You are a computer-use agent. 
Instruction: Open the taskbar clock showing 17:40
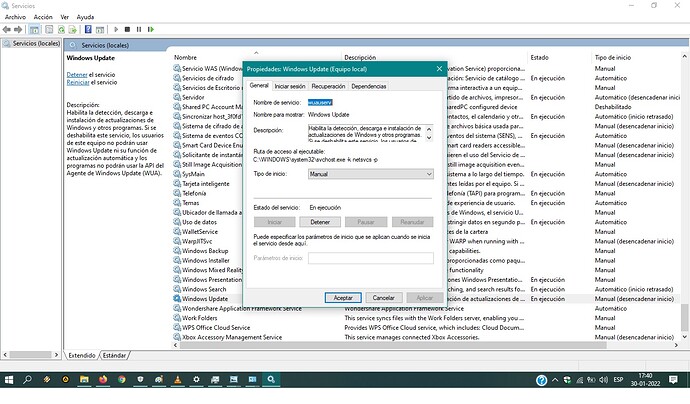pyautogui.click(x=645, y=379)
